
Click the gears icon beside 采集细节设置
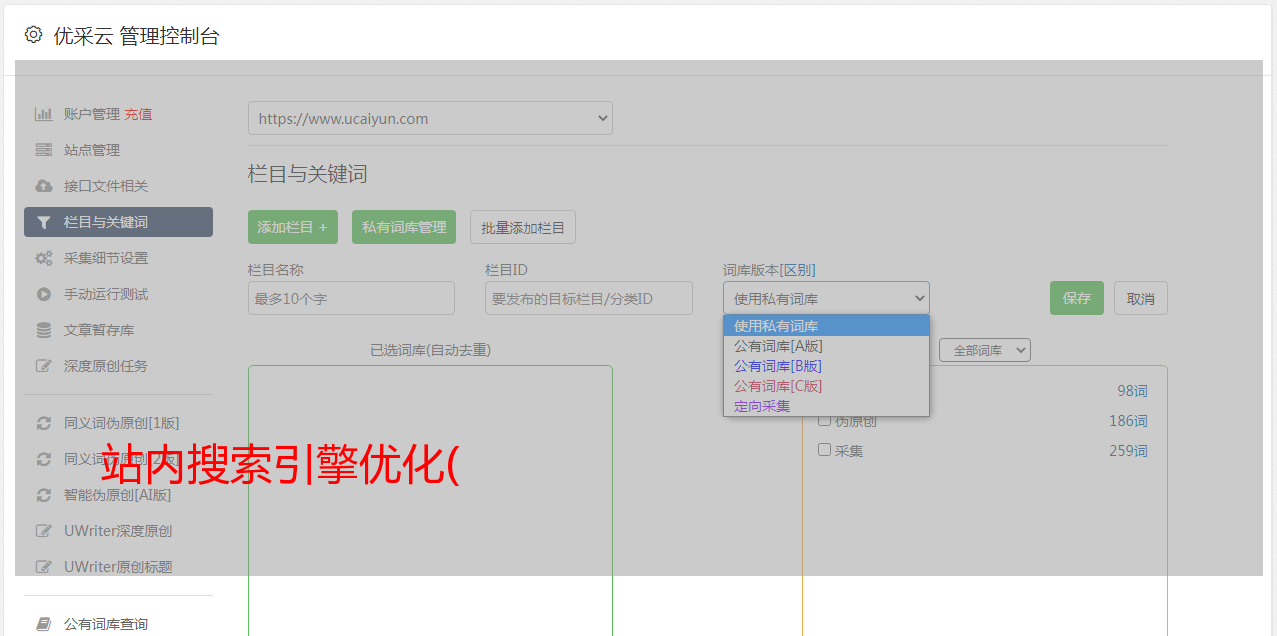pyautogui.click(x=43, y=258)
